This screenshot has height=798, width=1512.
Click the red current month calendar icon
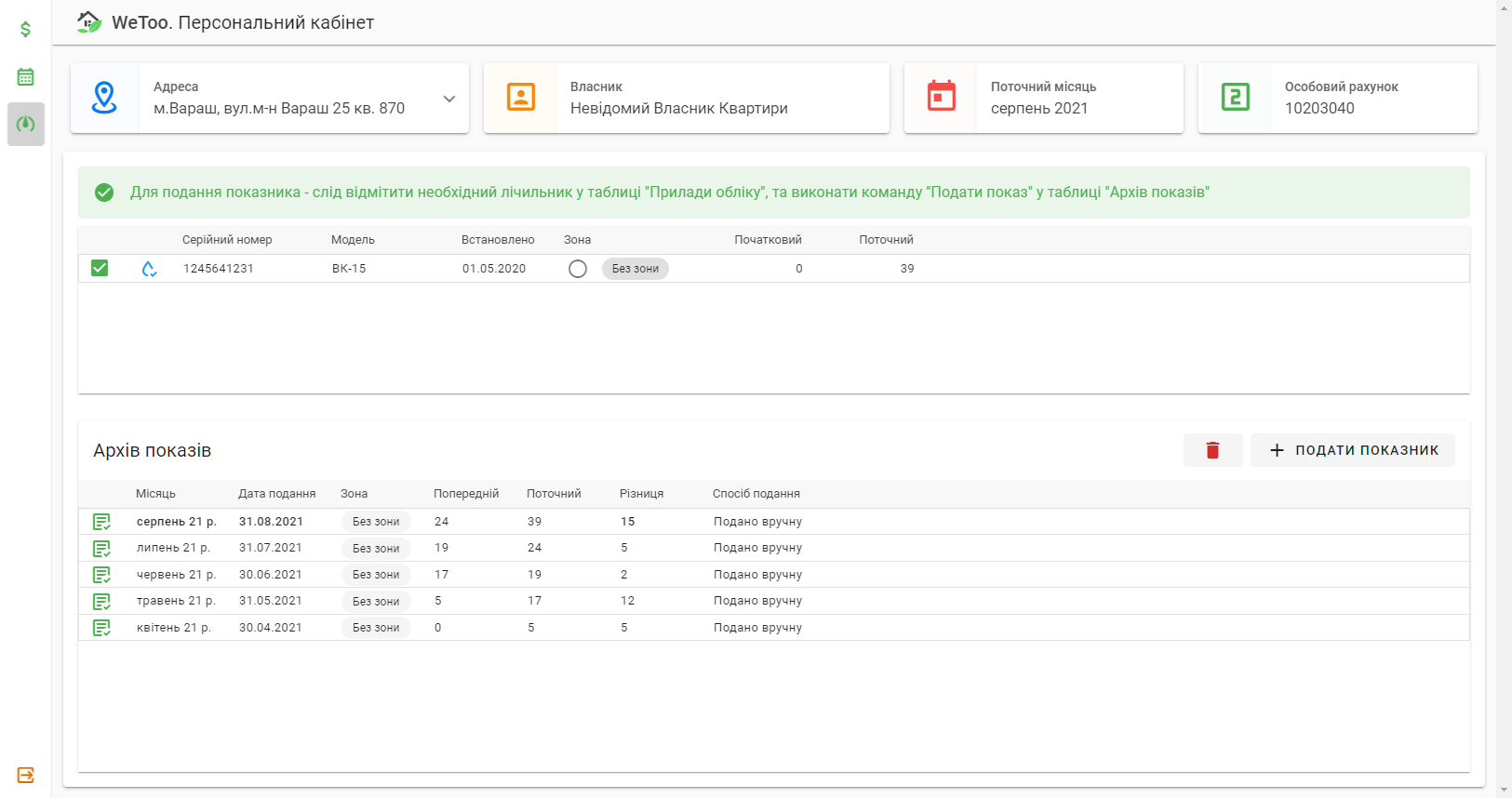point(942,96)
